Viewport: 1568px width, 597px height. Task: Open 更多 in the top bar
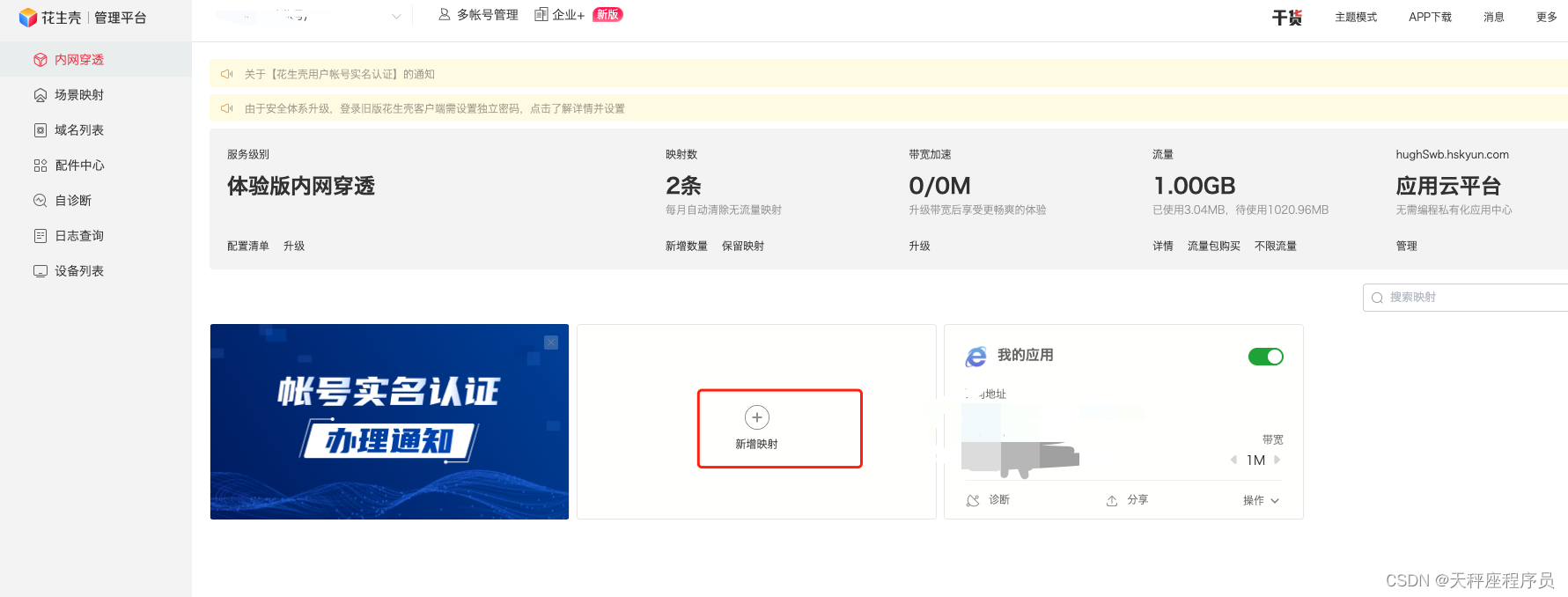point(1547,17)
